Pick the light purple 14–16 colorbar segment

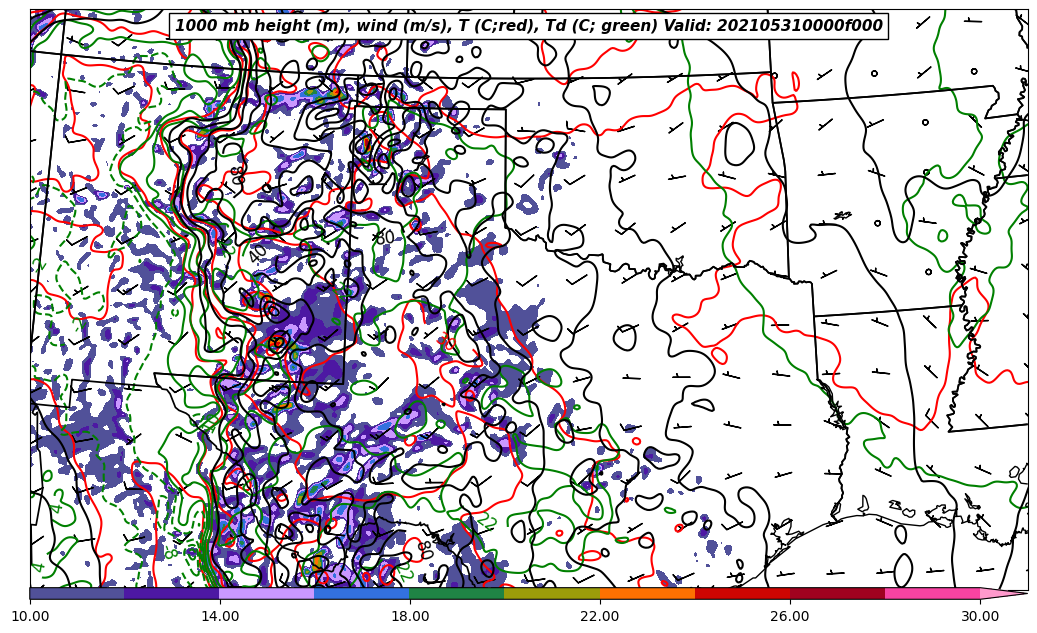tap(267, 593)
